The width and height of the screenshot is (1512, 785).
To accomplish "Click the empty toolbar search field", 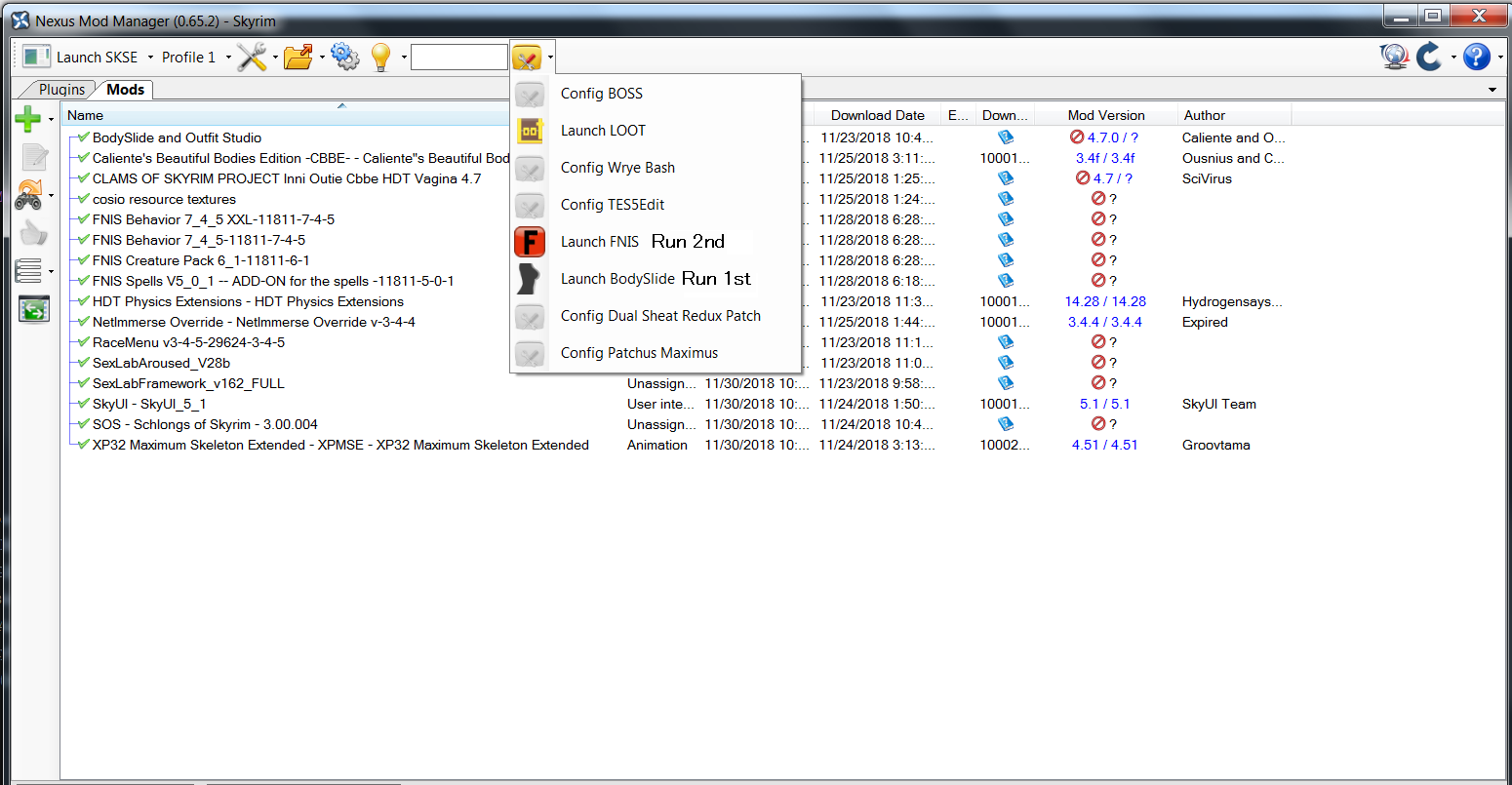I will (x=458, y=58).
